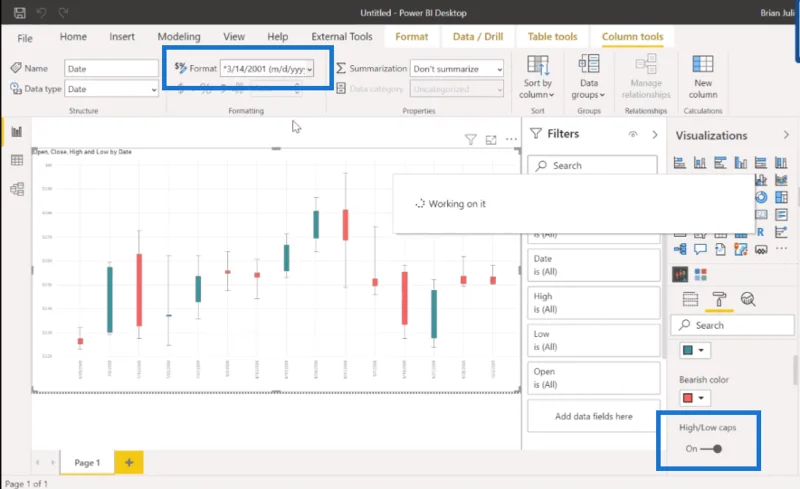Viewport: 800px width, 489px height.
Task: Open the Fields well tab icon
Action: point(690,299)
